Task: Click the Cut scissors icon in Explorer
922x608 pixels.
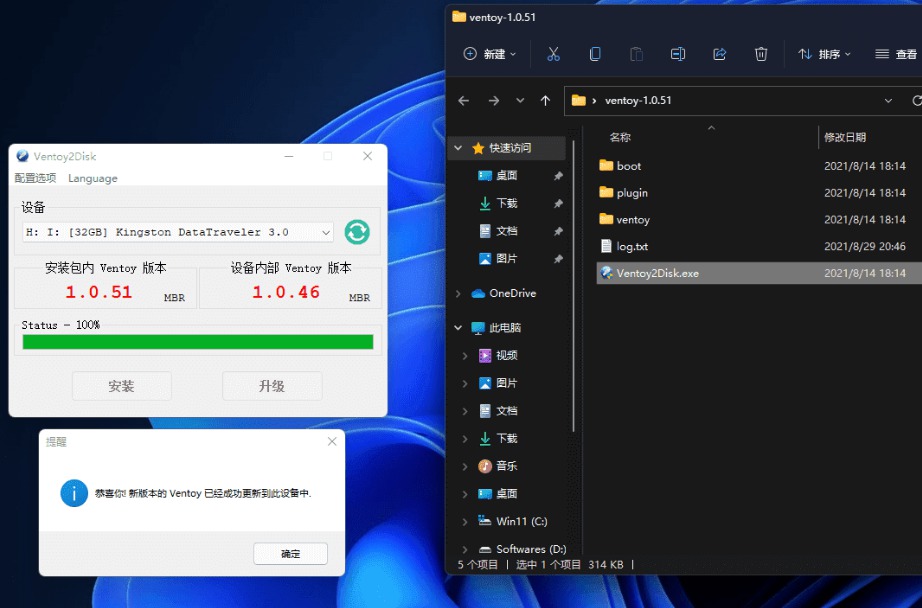Action: pos(553,54)
